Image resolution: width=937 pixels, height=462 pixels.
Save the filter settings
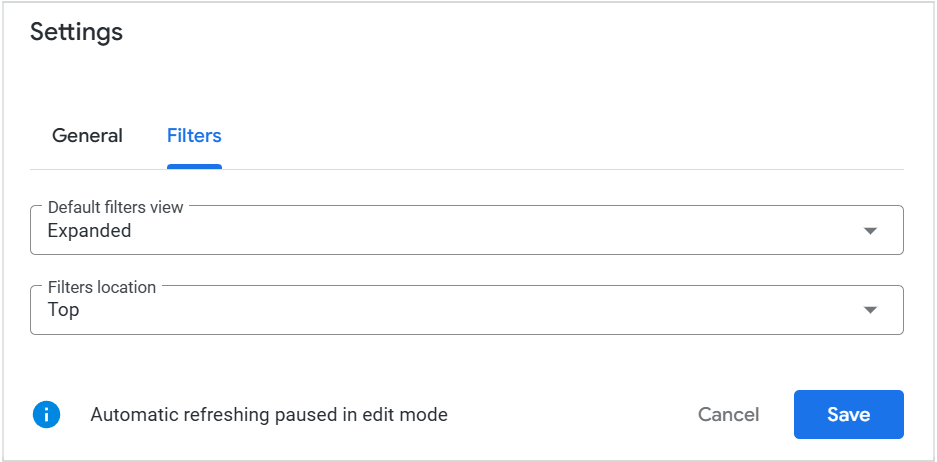point(848,414)
